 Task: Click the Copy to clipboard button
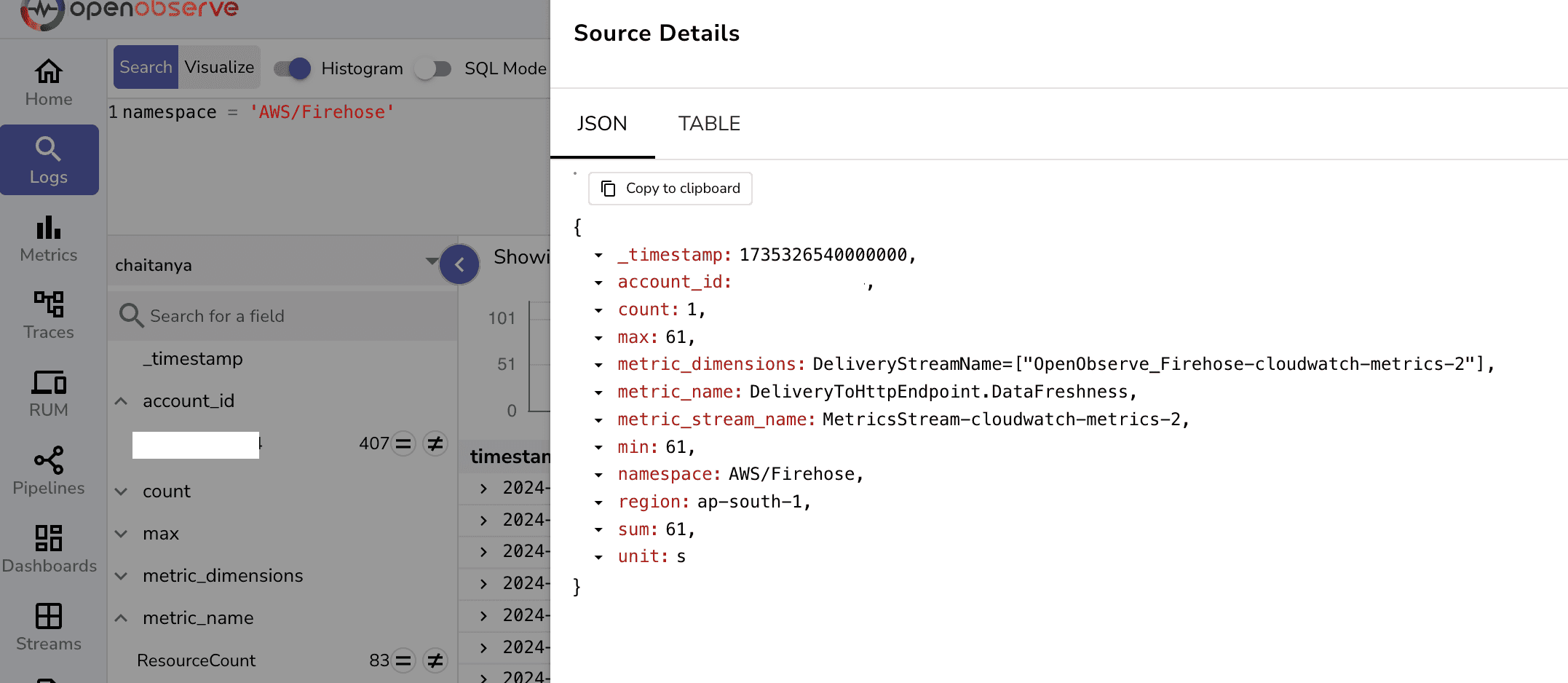(670, 189)
